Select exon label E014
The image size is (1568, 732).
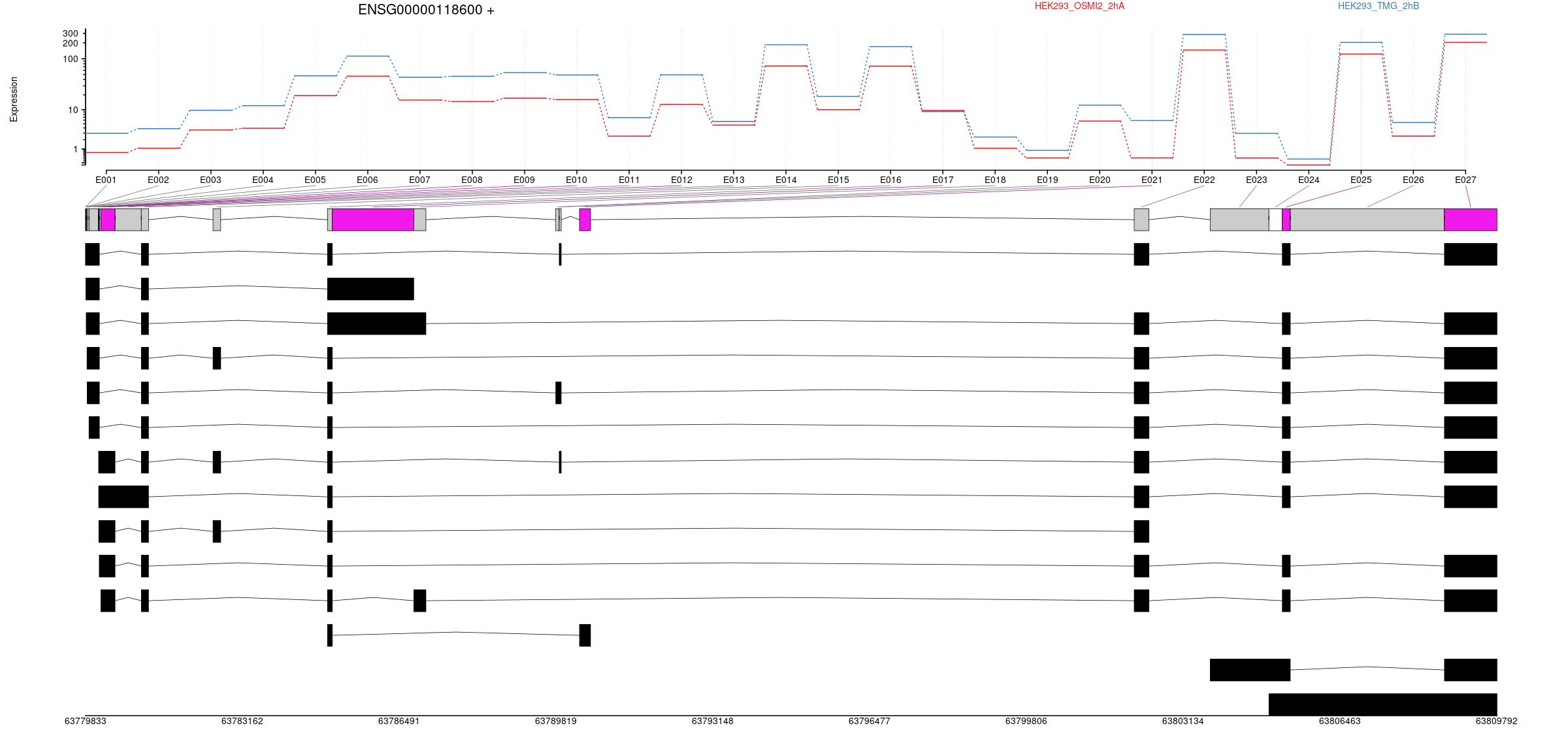[786, 180]
